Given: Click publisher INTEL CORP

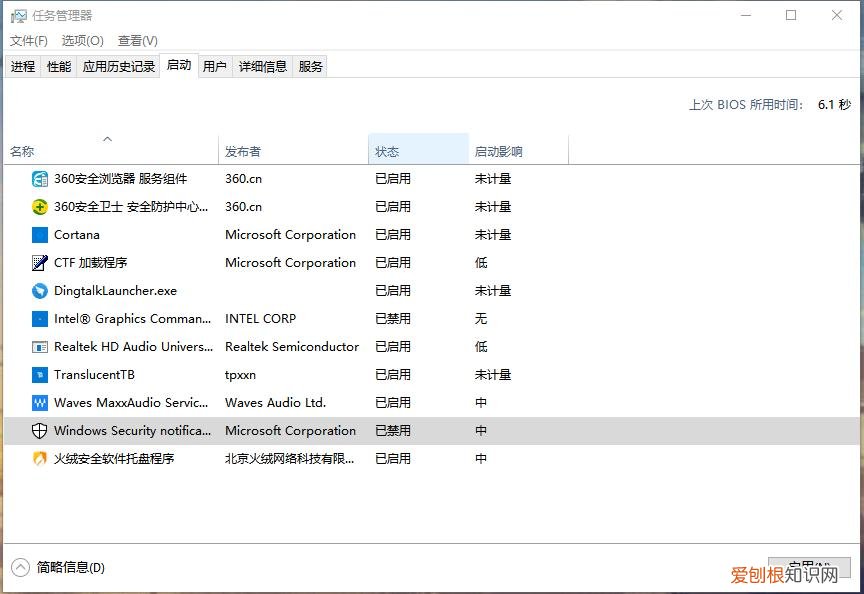Looking at the screenshot, I should tap(261, 318).
